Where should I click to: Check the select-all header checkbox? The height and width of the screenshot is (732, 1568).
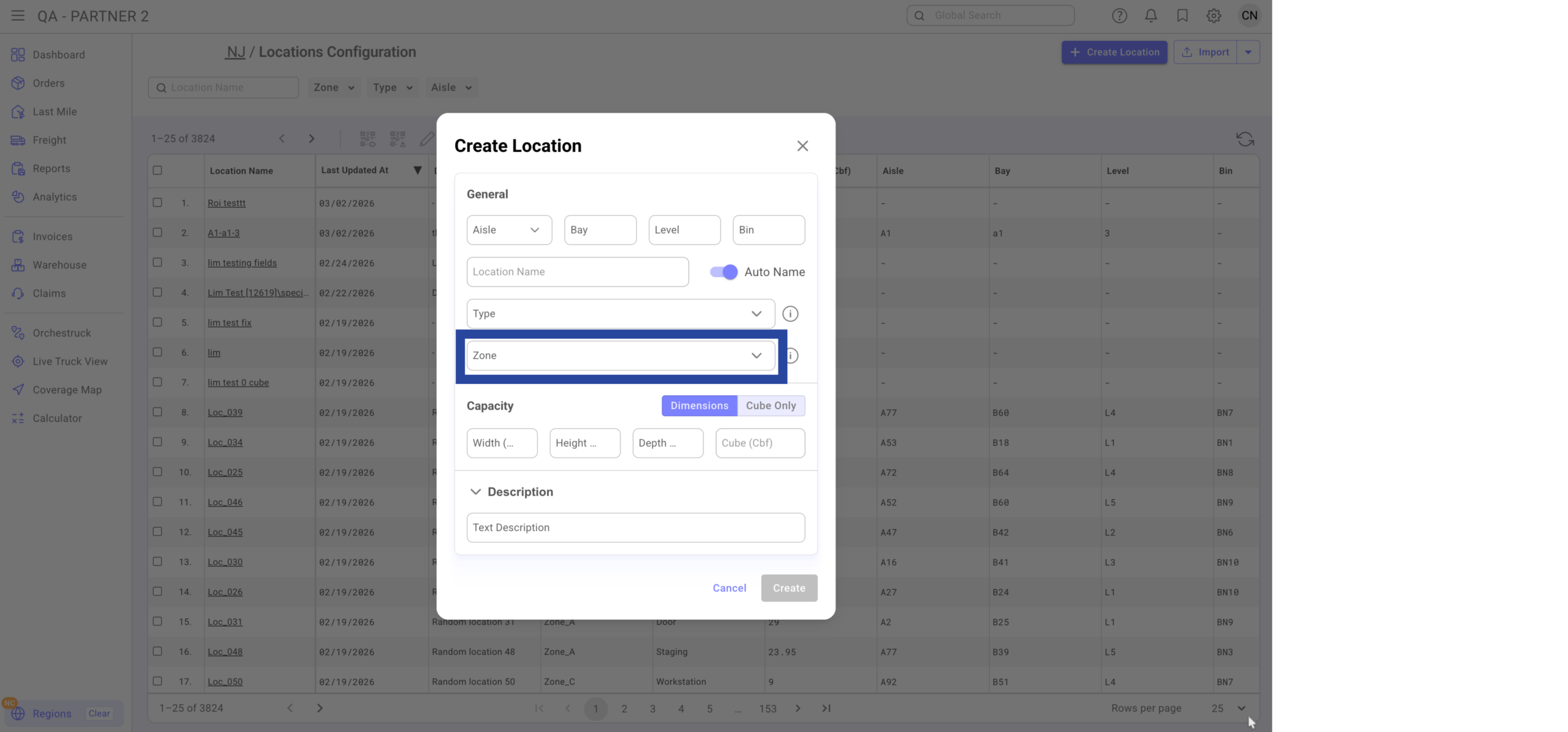[x=157, y=170]
